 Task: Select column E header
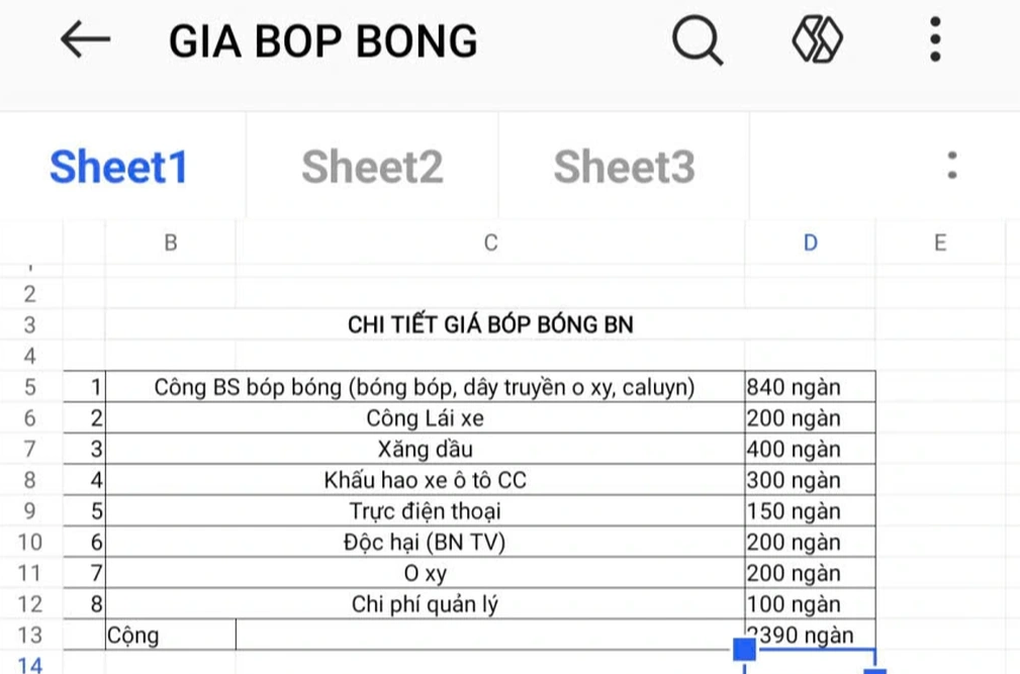[x=940, y=243]
